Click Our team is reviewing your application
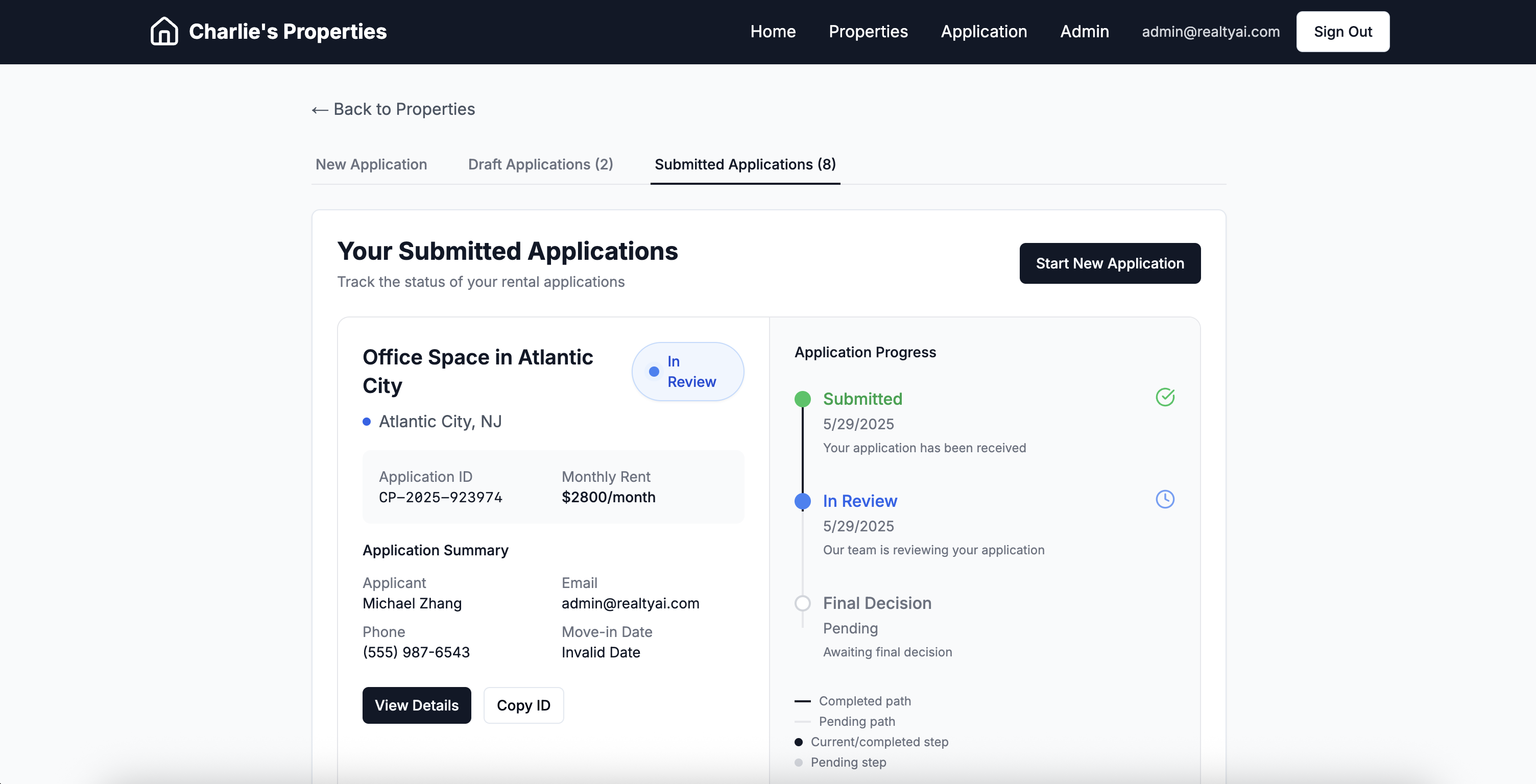The height and width of the screenshot is (784, 1536). tap(934, 550)
